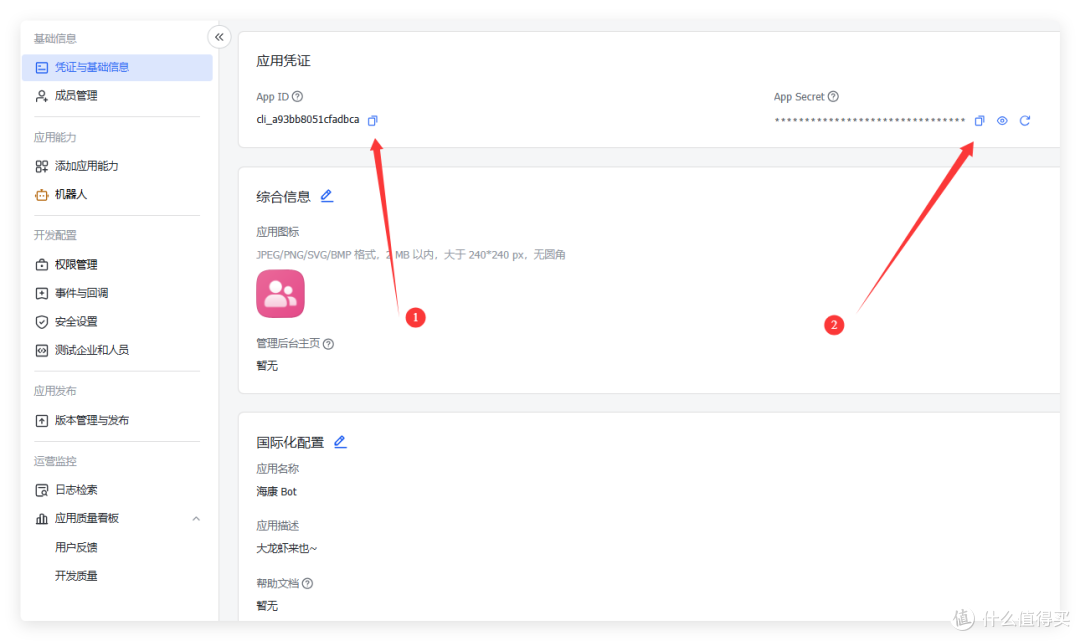Image resolution: width=1080 pixels, height=641 pixels.
Task: Click the 应用凭证 heading
Action: [x=283, y=61]
